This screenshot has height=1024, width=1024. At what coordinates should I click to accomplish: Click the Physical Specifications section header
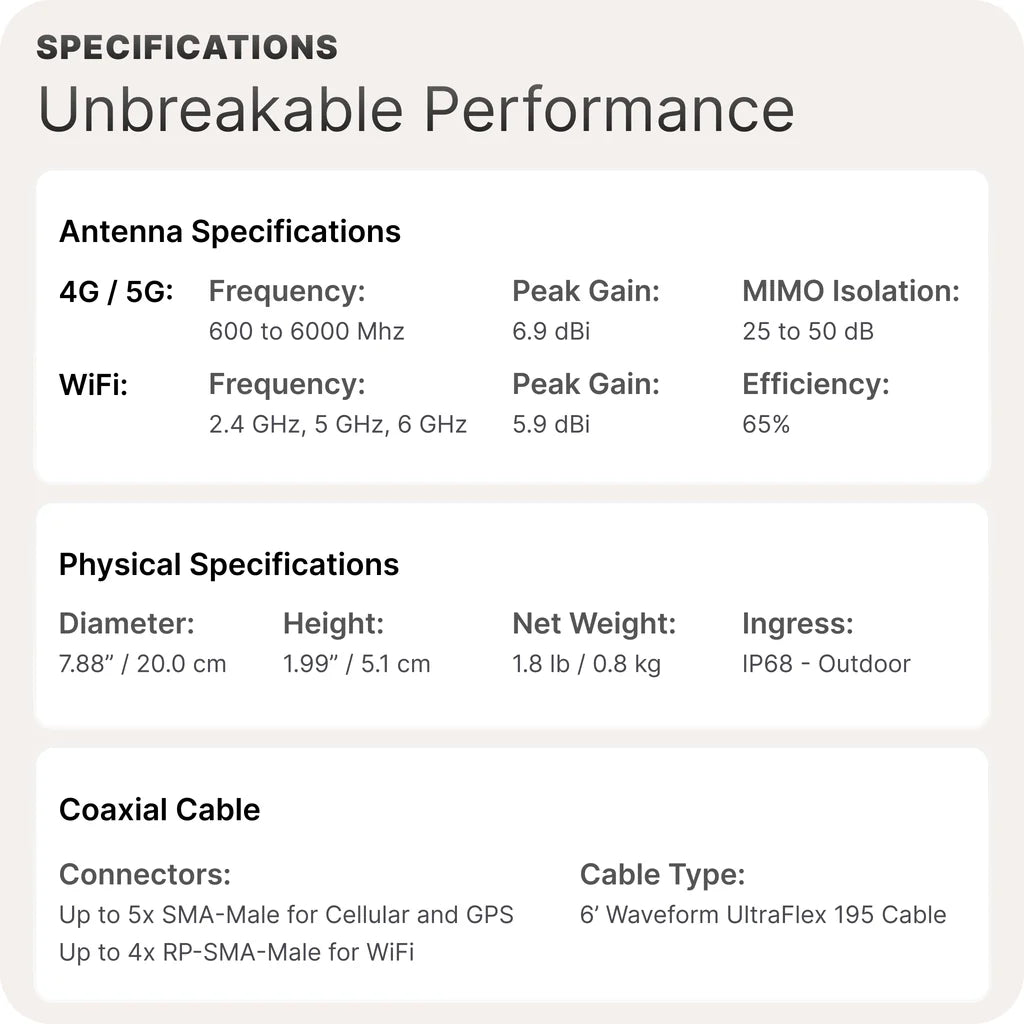[229, 565]
